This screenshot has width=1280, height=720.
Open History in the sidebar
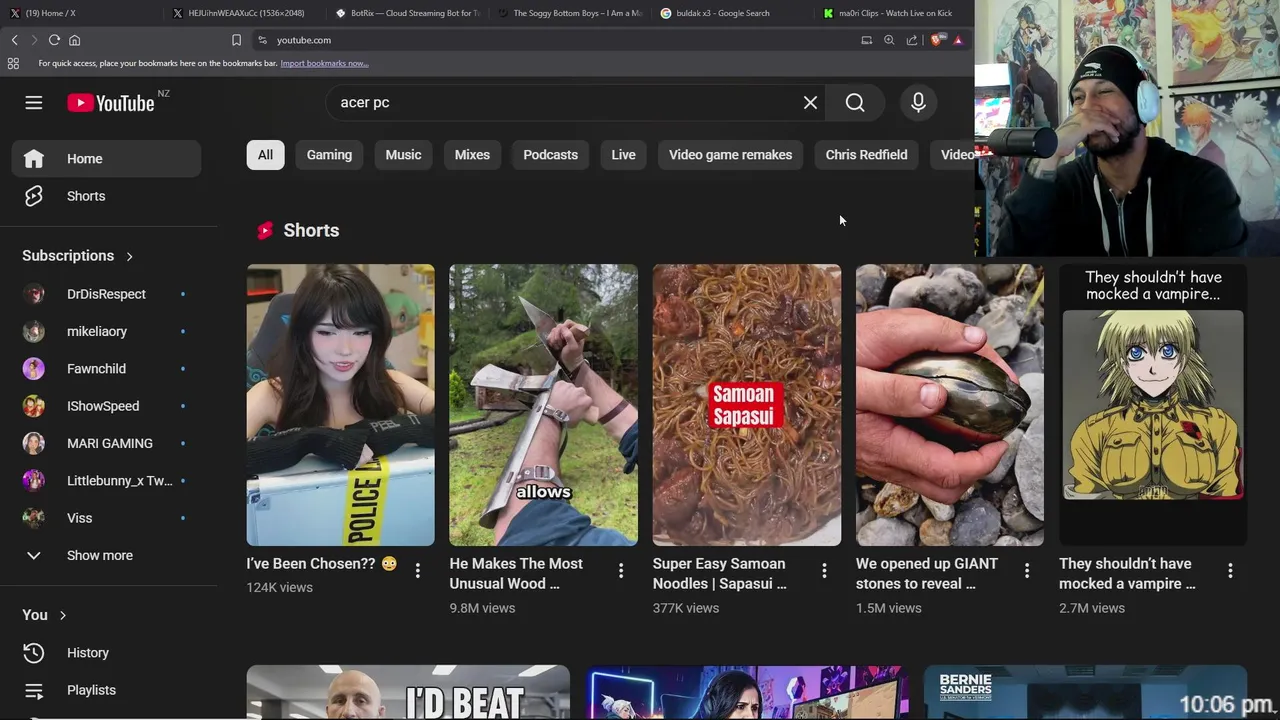(106, 653)
